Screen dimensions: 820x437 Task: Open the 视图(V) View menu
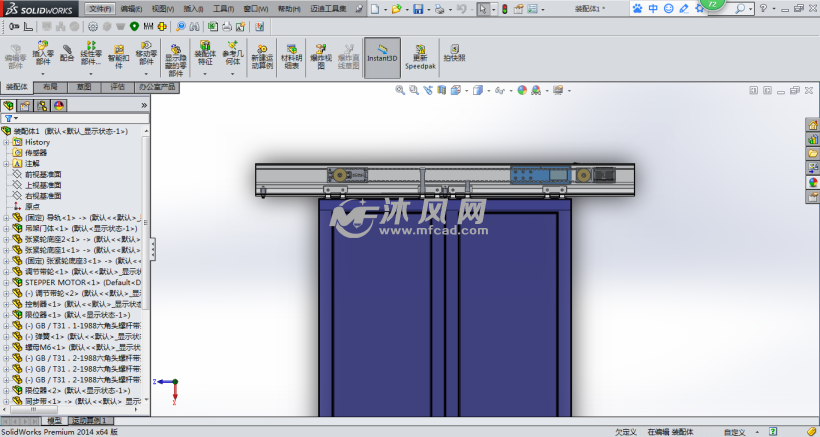163,9
